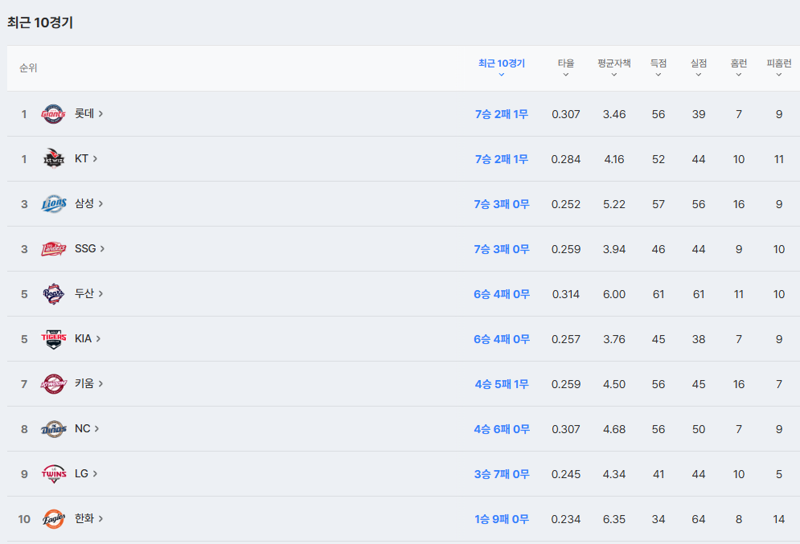800x544 pixels.
Task: Click 롯데's record 7승 2패 1무
Action: pyautogui.click(x=502, y=114)
